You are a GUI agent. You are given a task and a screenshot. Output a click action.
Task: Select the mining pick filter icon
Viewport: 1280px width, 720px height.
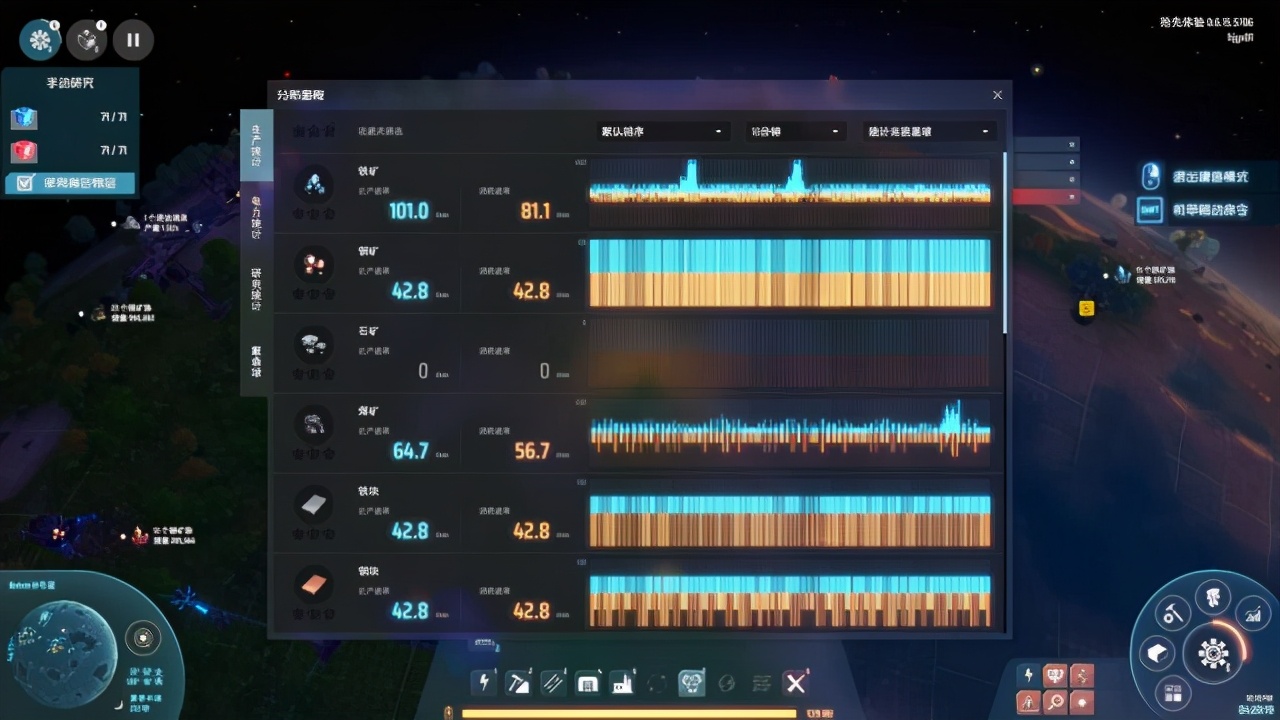[518, 683]
